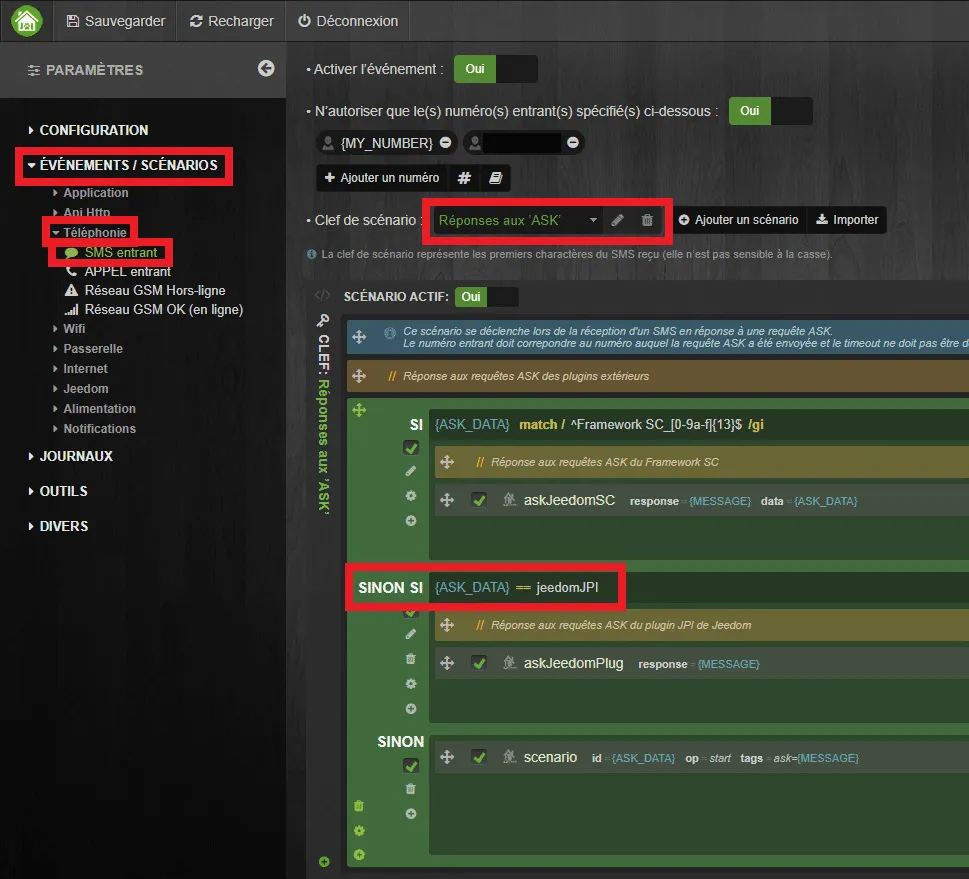
Task: Edit the SINON SI condition with pencil icon
Action: point(410,634)
